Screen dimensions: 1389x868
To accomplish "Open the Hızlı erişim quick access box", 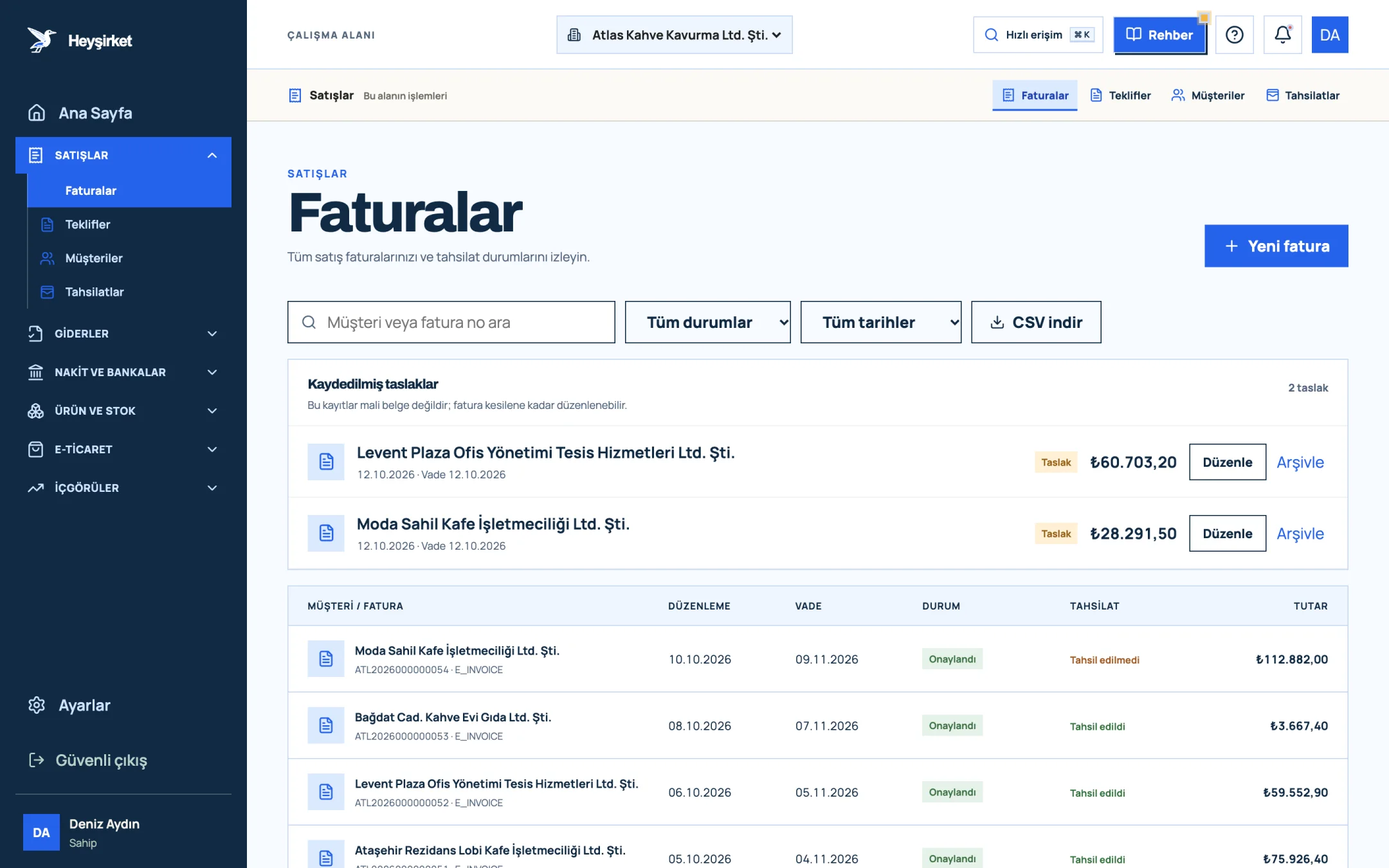I will point(1038,35).
